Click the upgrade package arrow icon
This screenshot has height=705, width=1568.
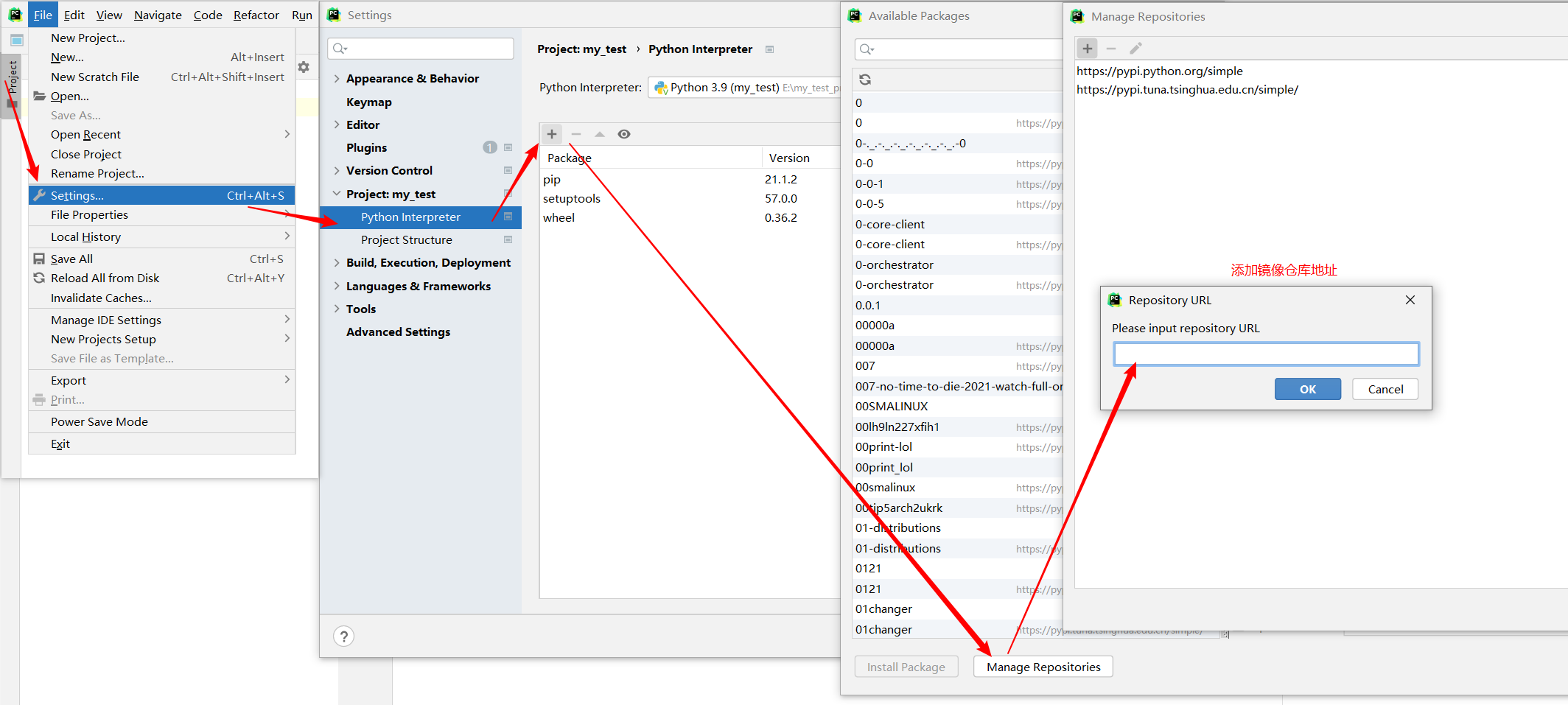point(600,134)
